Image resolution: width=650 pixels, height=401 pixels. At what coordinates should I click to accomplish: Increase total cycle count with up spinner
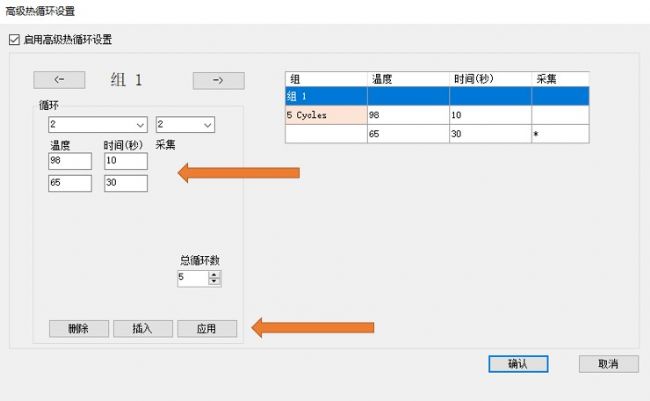pos(214,274)
